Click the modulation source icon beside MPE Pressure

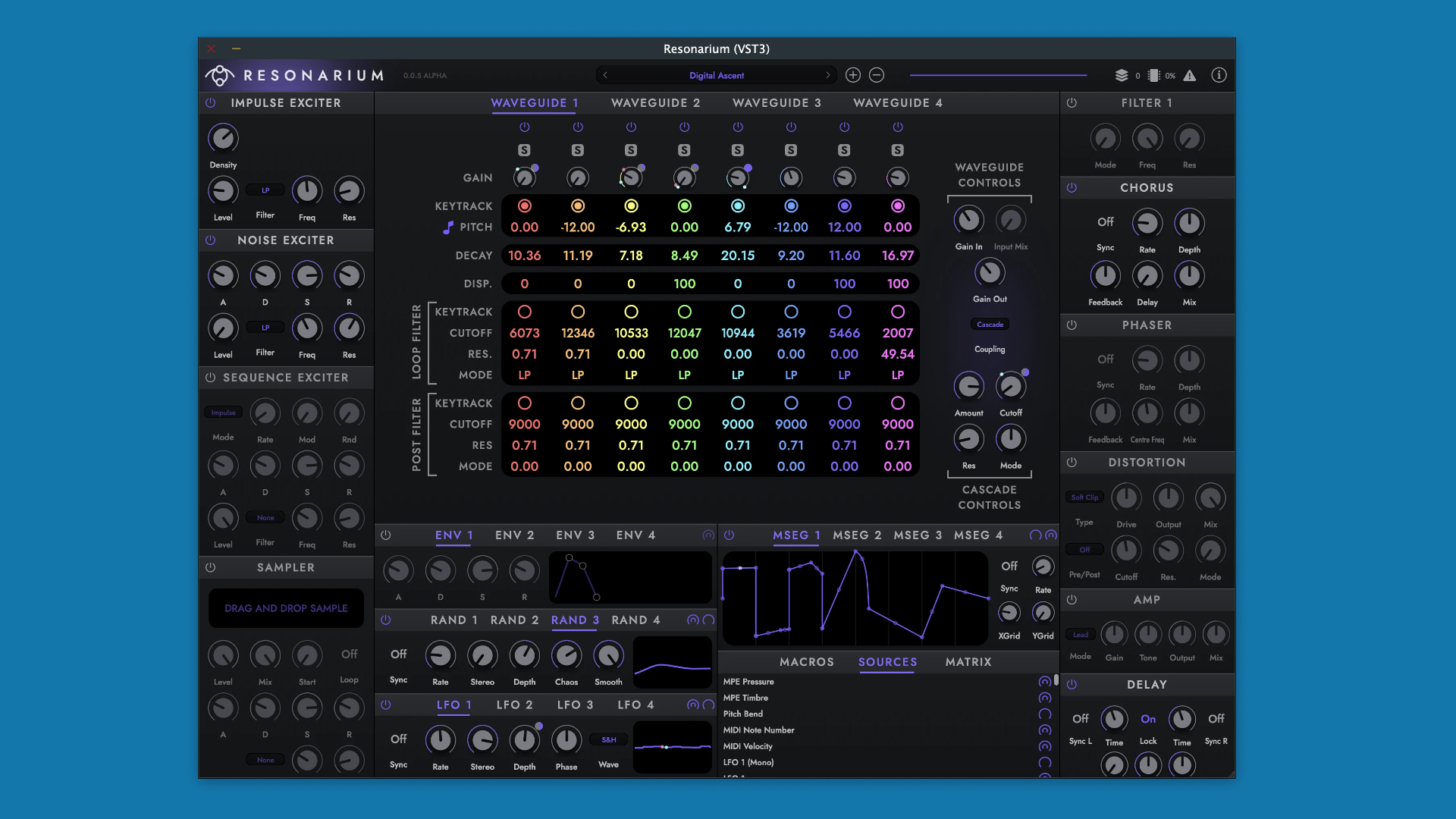[1045, 682]
